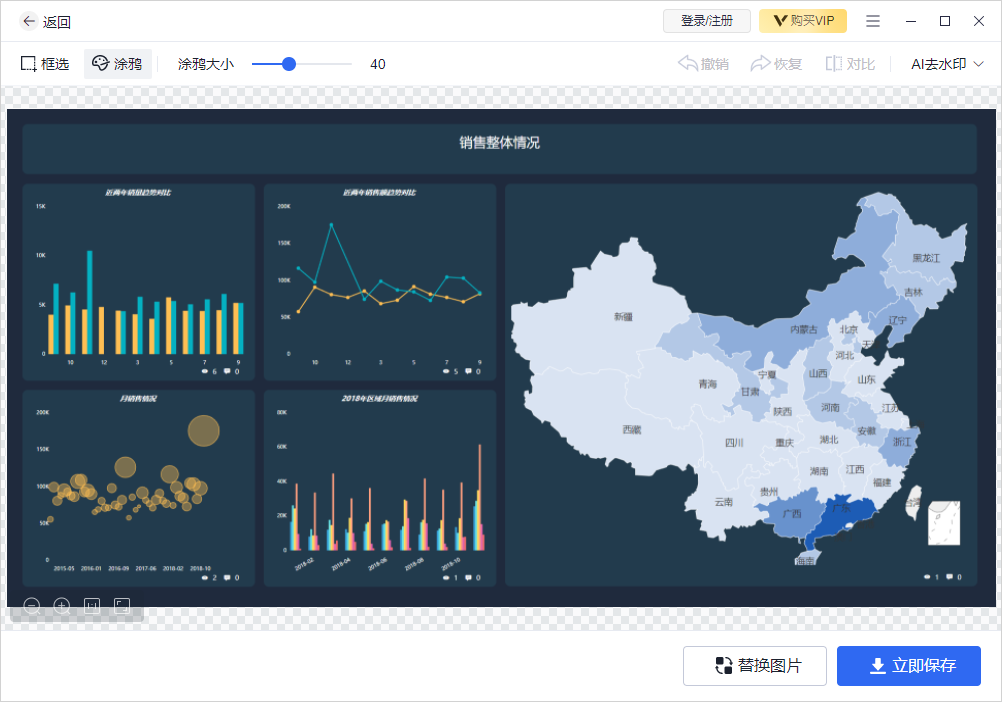The height and width of the screenshot is (702, 1002).
Task: Click the 2018年区域月销售情况 chart title
Action: point(380,399)
